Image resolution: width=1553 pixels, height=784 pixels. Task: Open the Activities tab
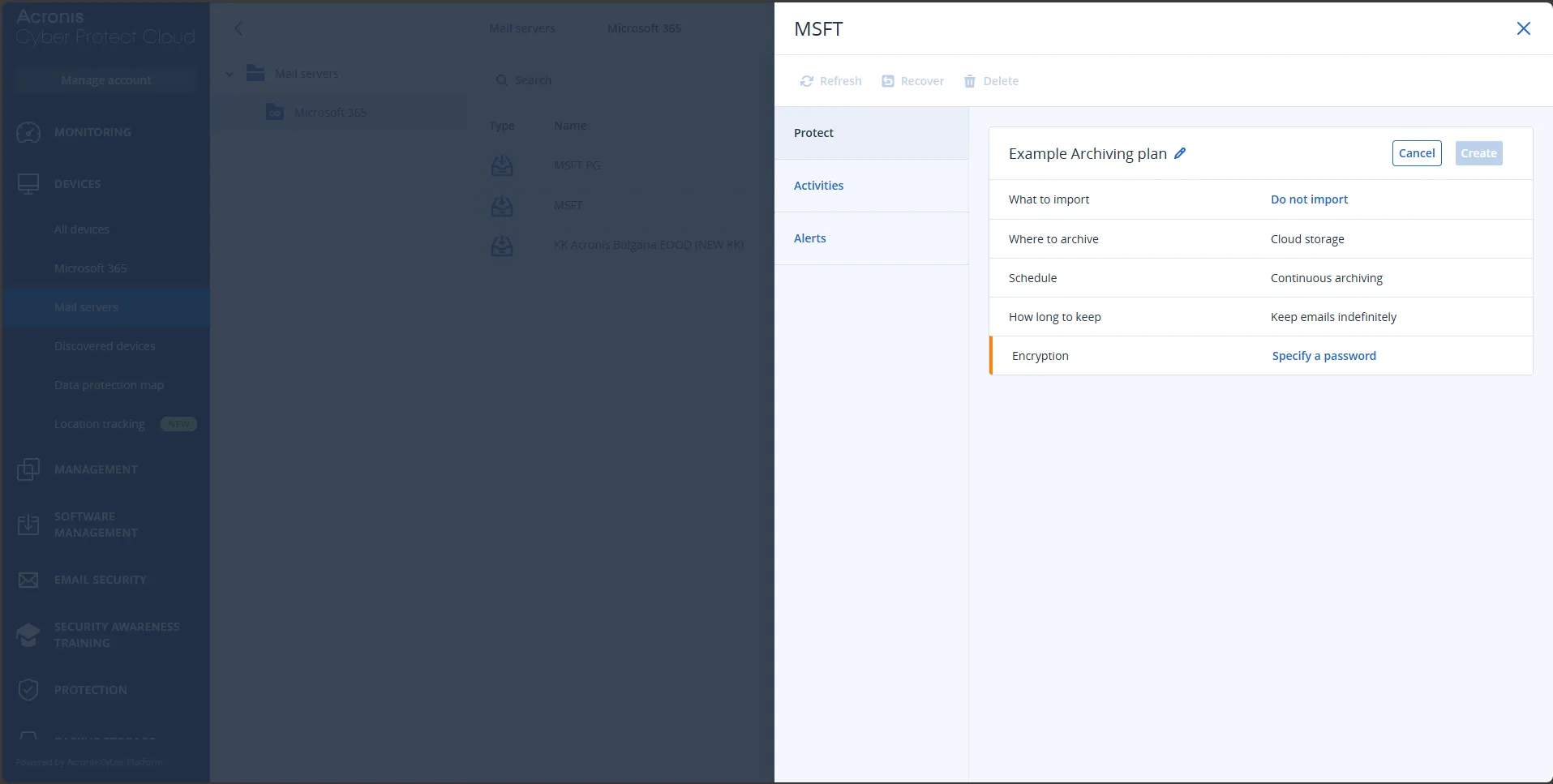point(818,186)
